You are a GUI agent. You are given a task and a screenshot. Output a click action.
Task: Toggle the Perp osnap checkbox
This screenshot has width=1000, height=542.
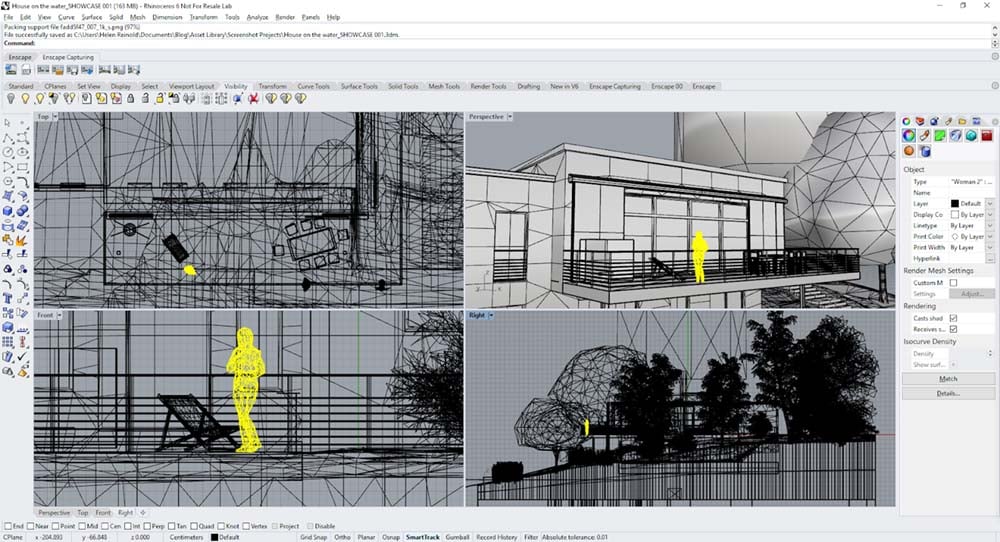147,526
